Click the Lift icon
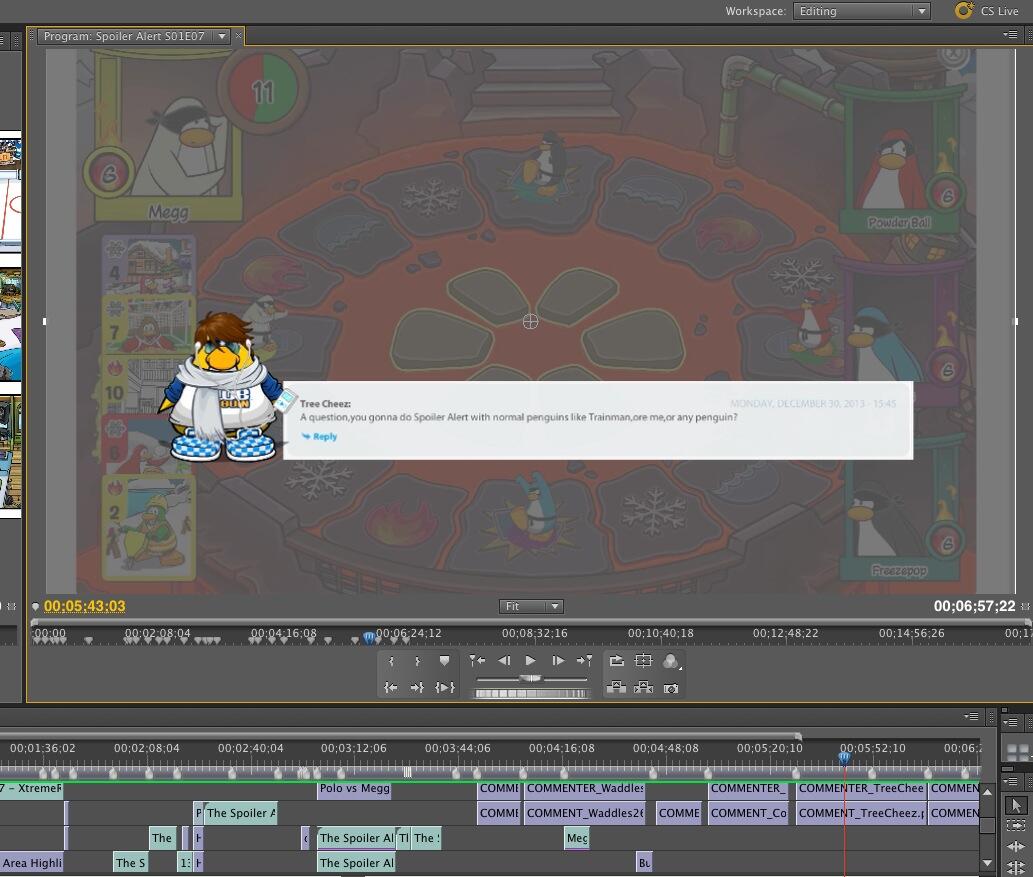Screen dimensions: 1033x877 pos(617,688)
